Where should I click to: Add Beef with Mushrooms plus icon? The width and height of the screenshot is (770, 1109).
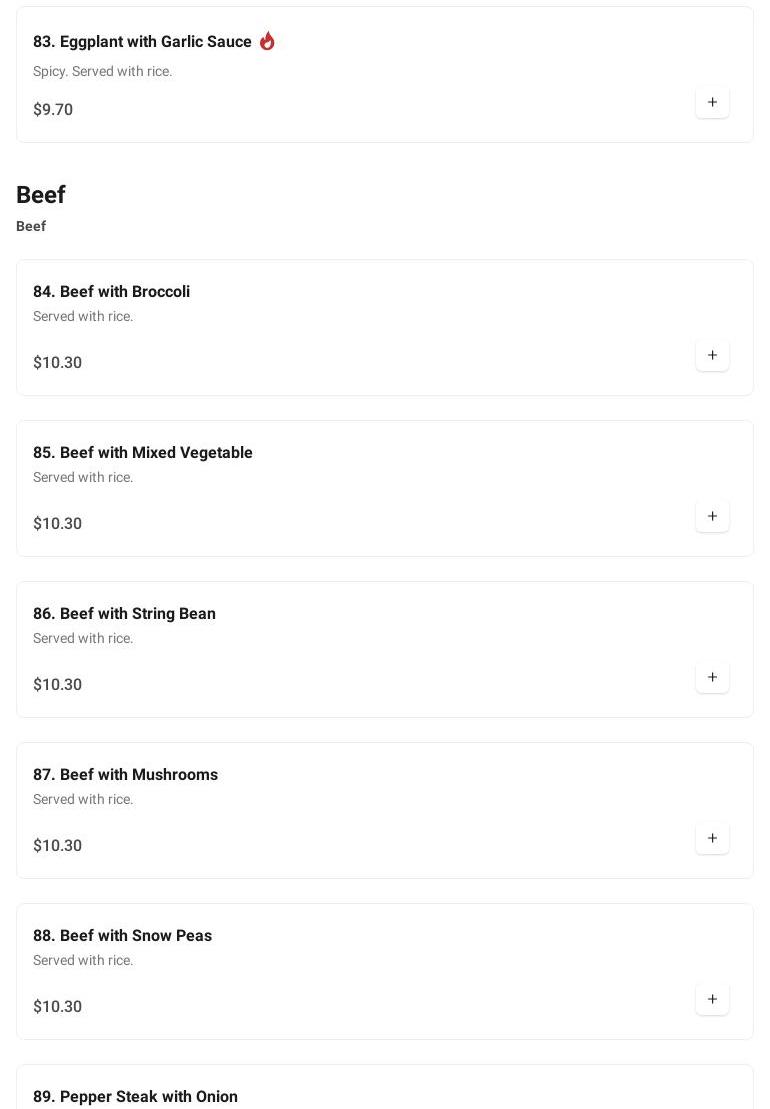pos(712,838)
